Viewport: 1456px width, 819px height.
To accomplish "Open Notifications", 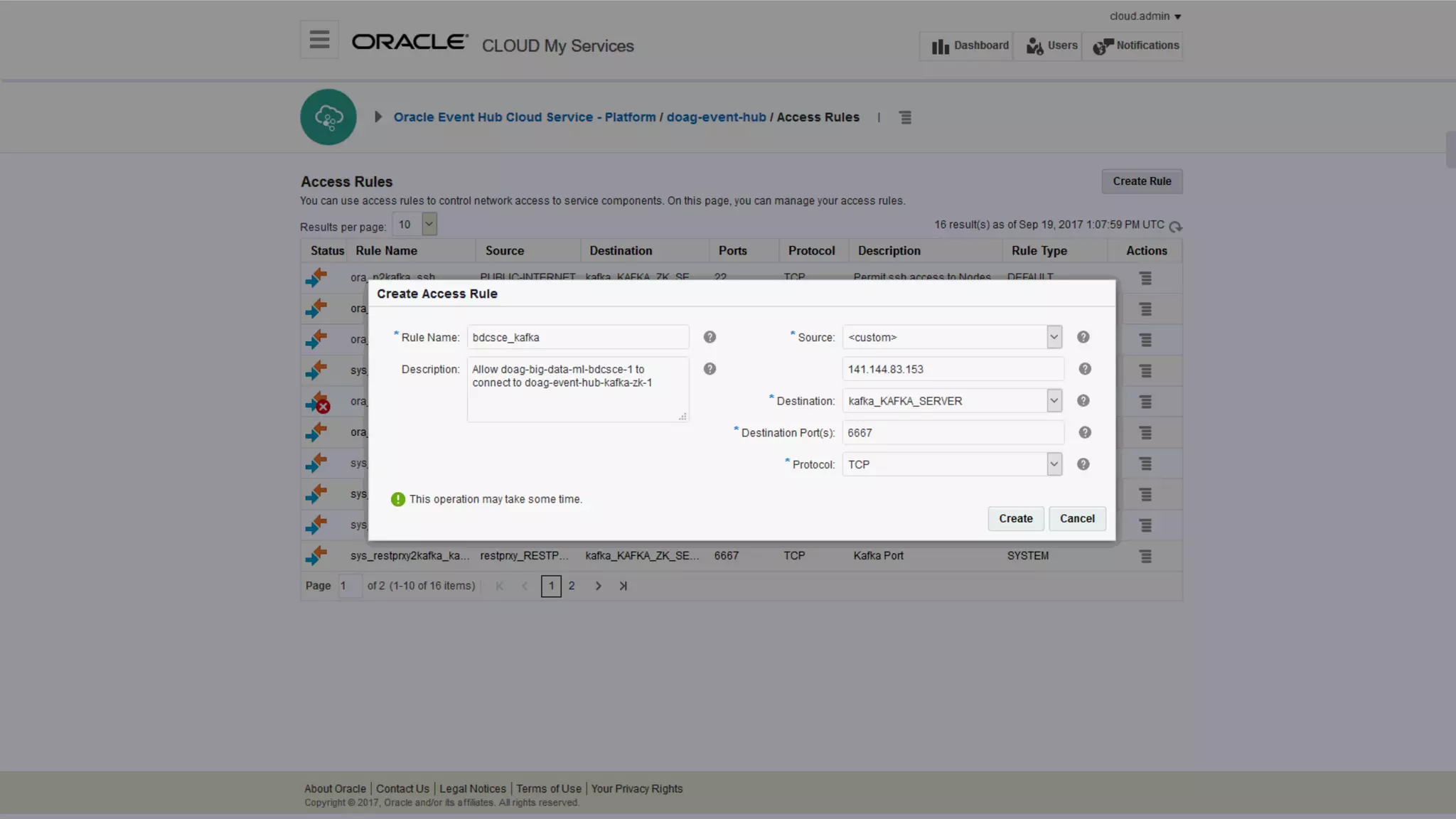I will pyautogui.click(x=1133, y=46).
